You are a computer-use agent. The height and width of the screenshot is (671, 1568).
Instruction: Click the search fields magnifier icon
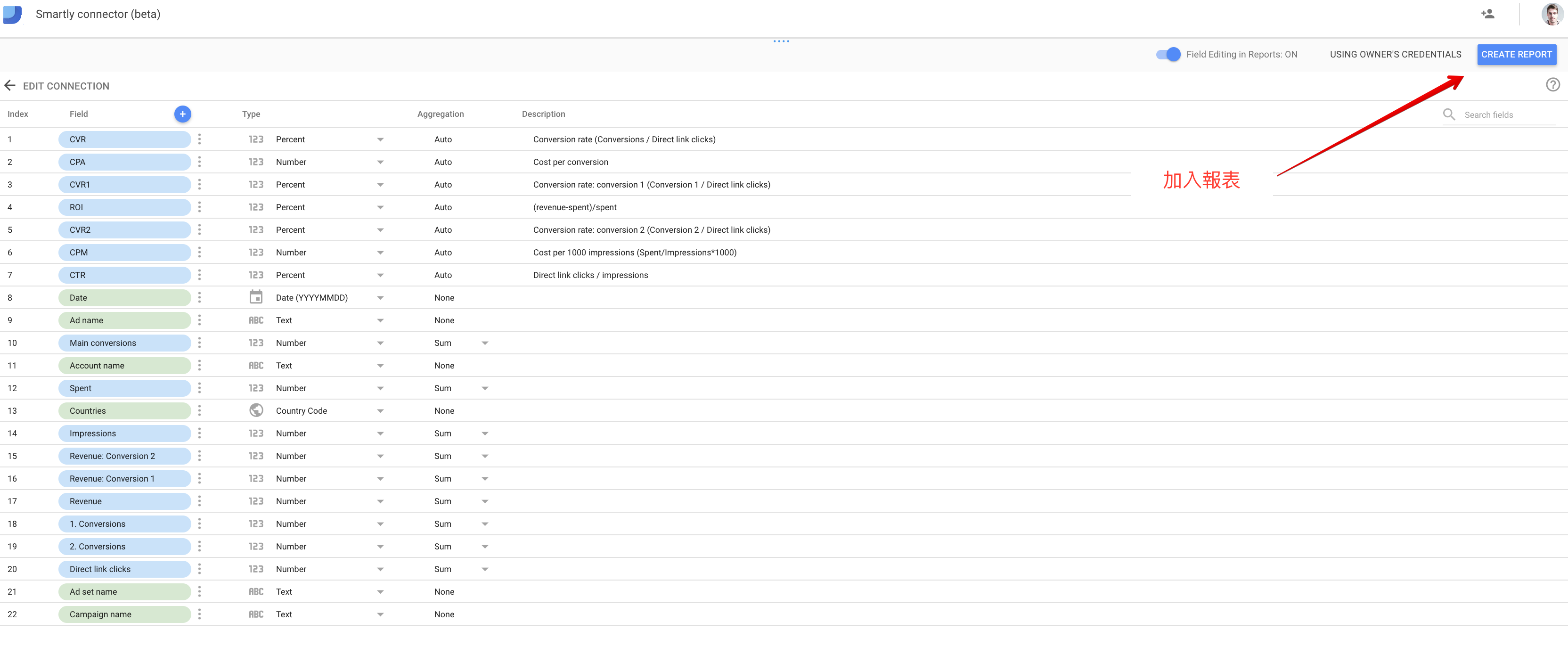[1449, 115]
